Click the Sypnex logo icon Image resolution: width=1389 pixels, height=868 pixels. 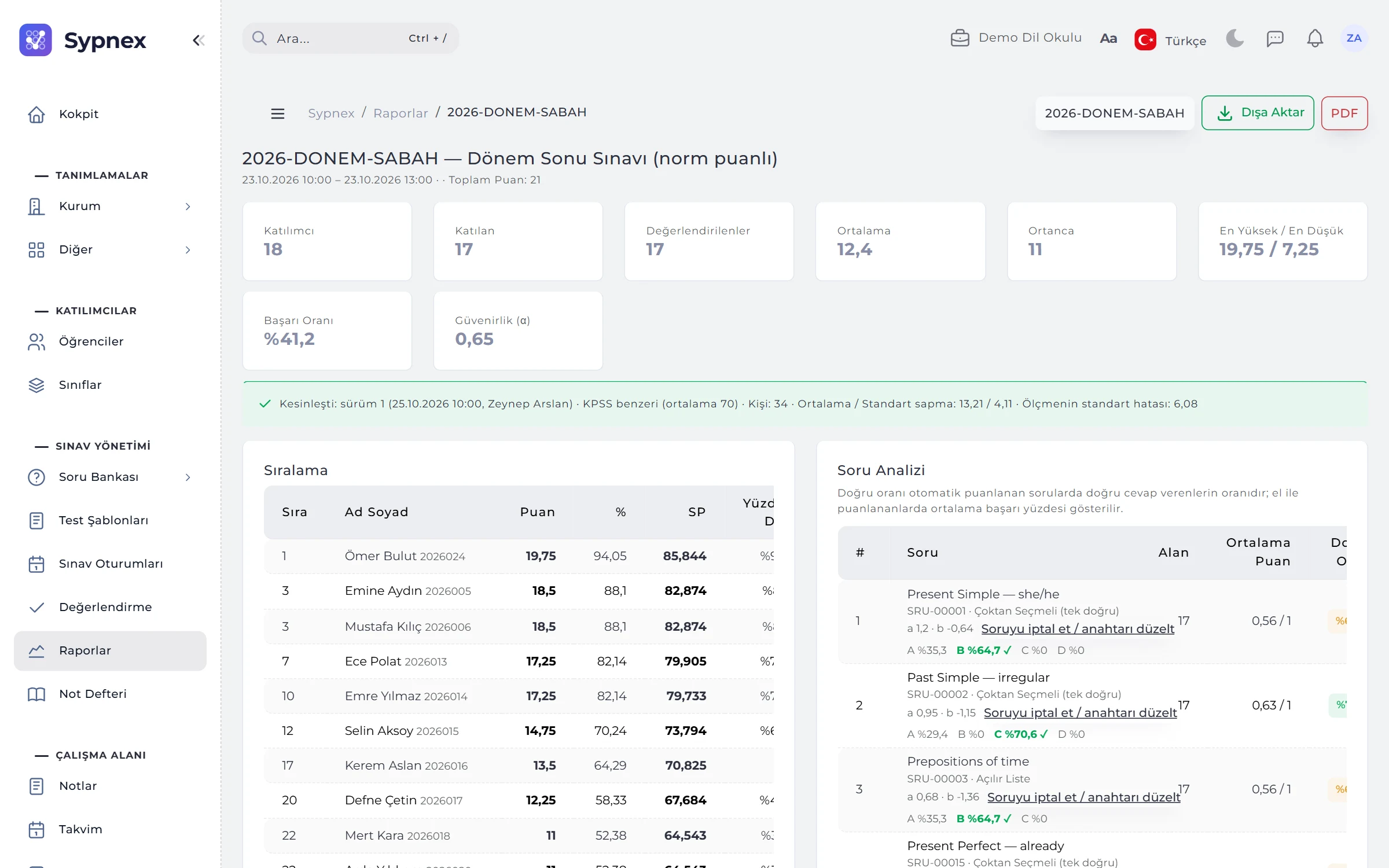35,40
